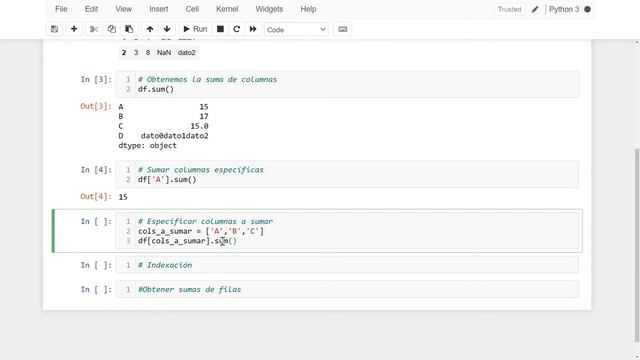640x360 pixels.
Task: Restart the kernel circular arrow icon
Action: (236, 29)
